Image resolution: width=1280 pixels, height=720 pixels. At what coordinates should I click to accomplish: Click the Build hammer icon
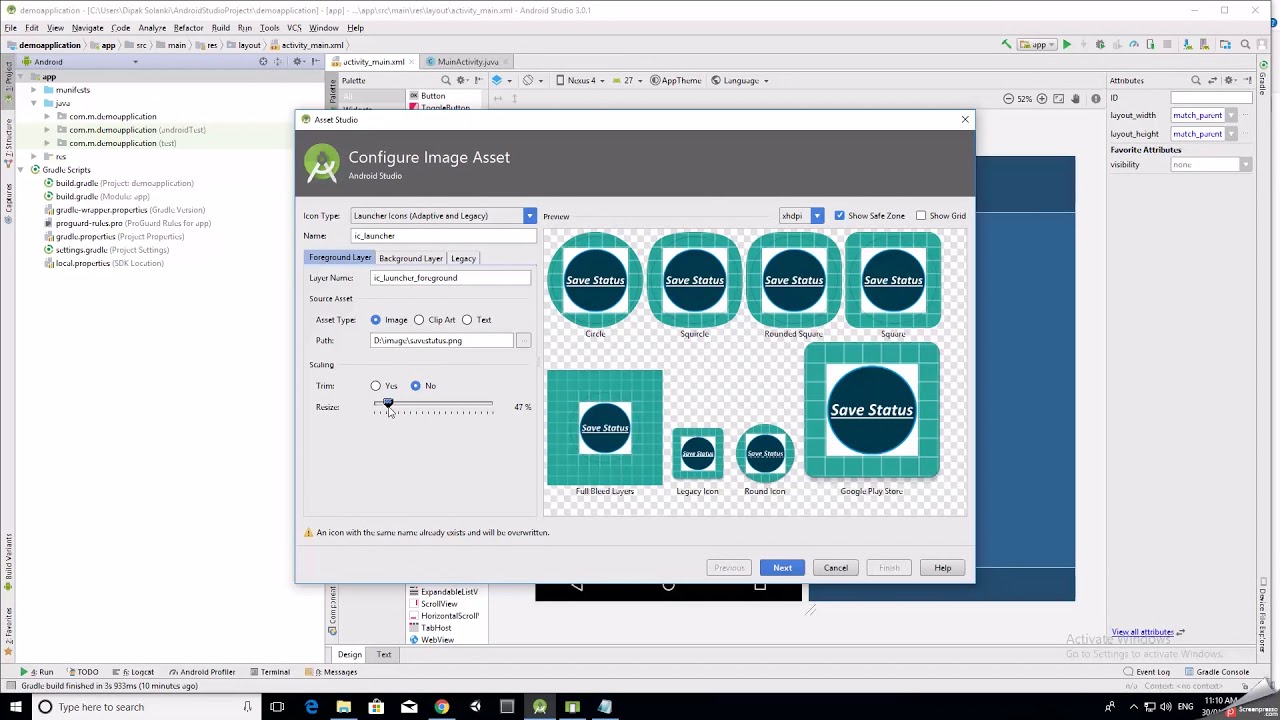1004,44
